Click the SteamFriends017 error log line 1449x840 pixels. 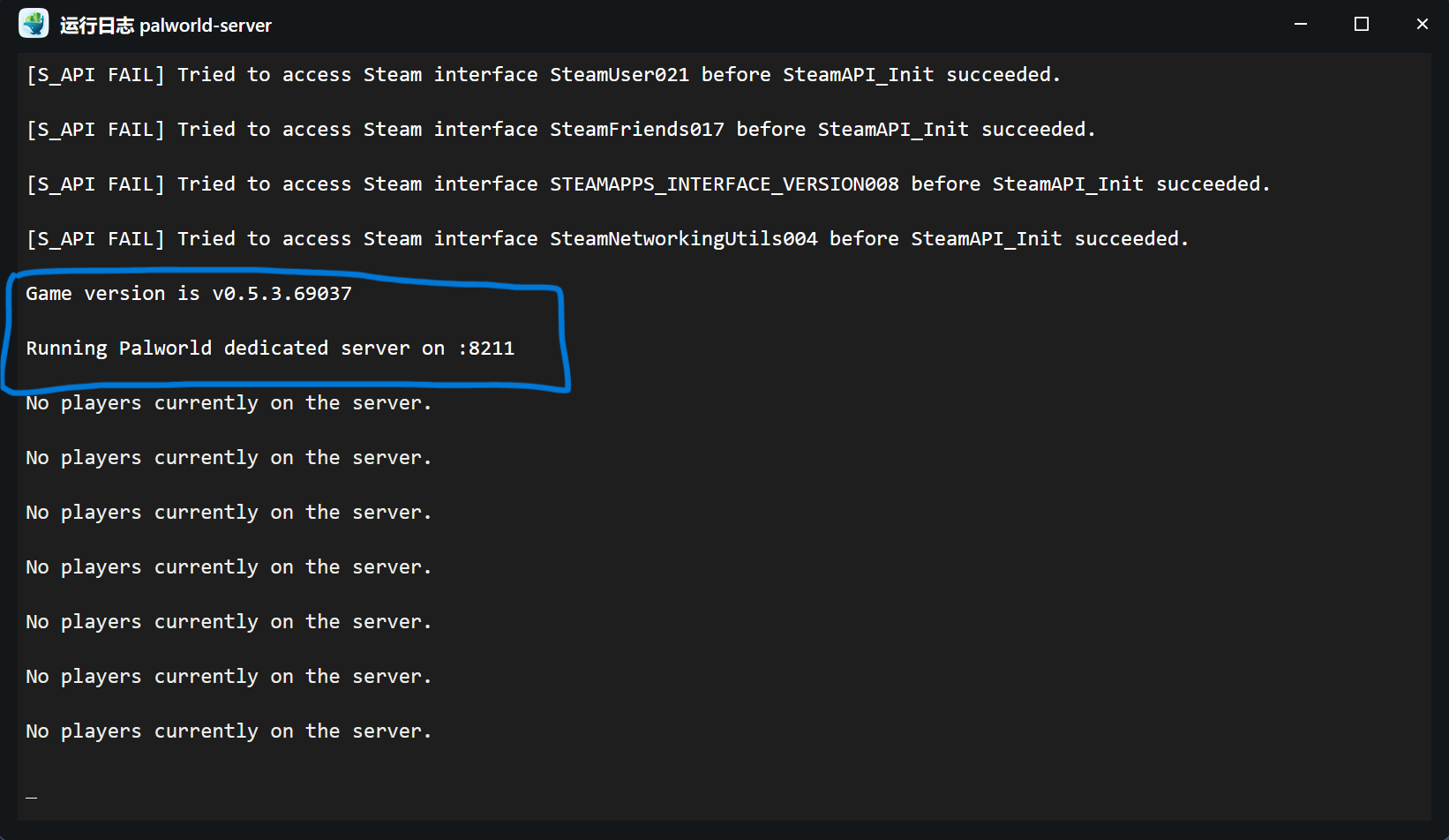coord(561,130)
